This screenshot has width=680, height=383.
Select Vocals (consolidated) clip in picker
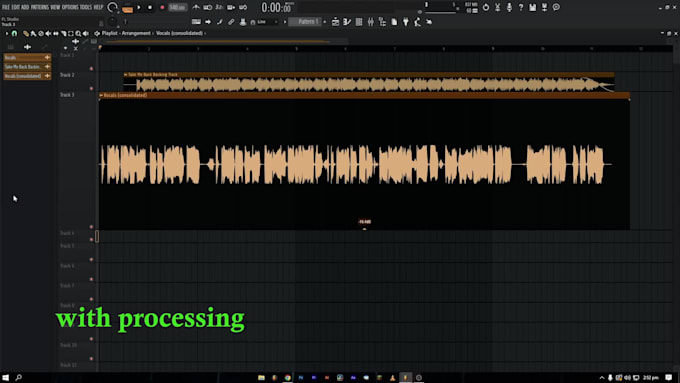click(x=27, y=76)
